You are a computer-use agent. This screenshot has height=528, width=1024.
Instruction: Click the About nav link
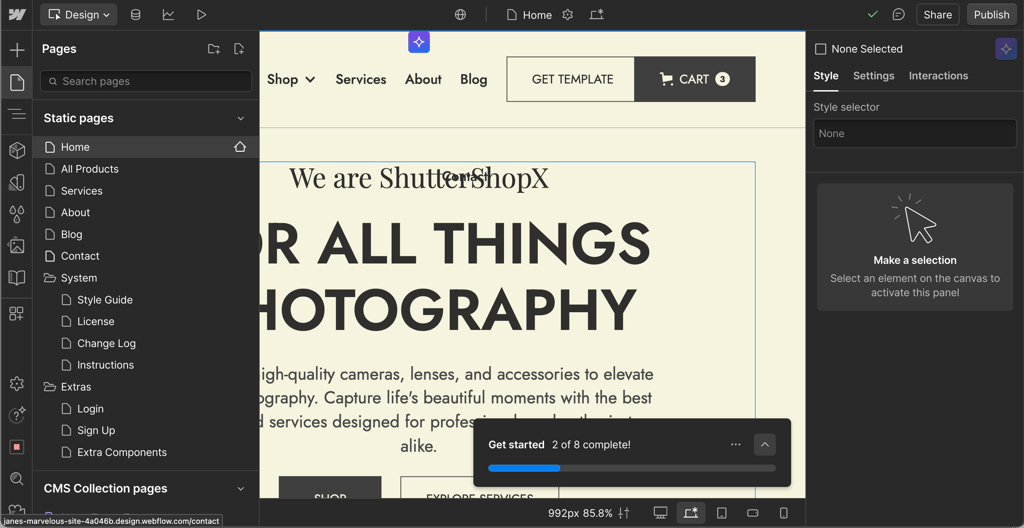point(423,79)
